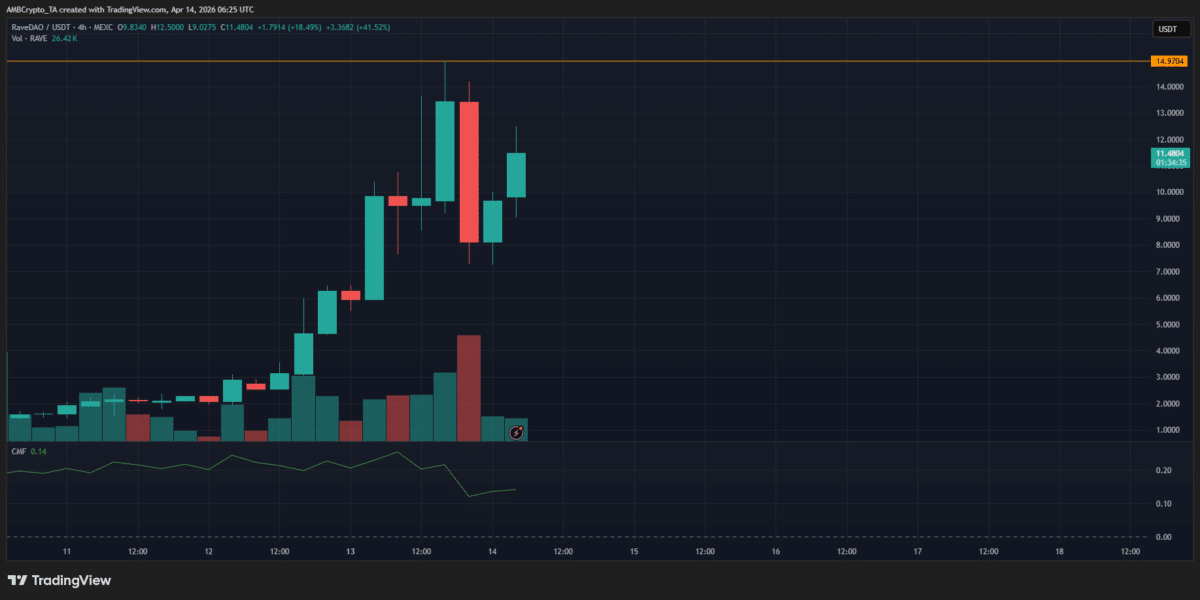Click the orange 14.9704 price line label
The width and height of the screenshot is (1200, 600).
point(1170,60)
